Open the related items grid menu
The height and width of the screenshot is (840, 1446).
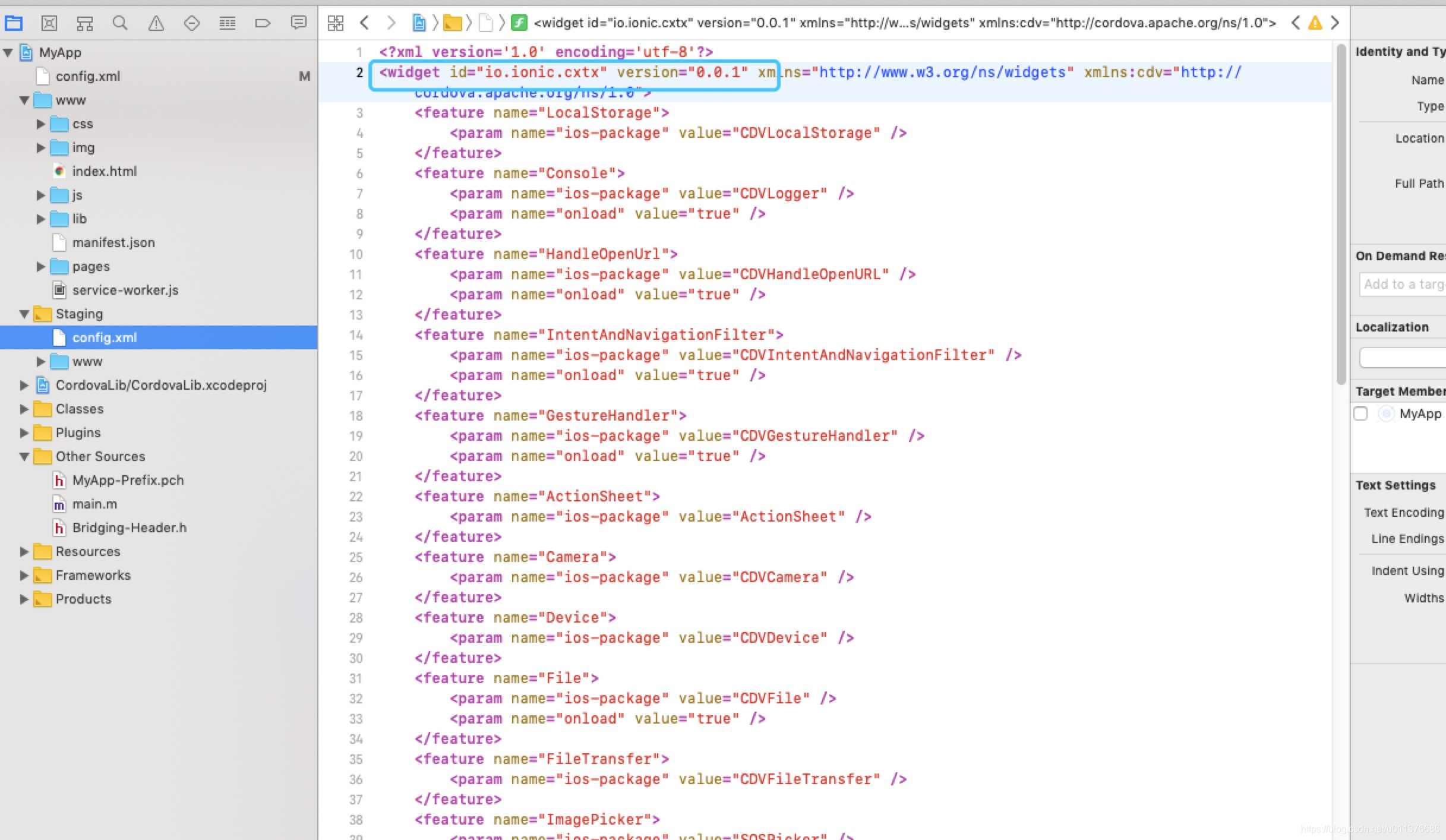click(336, 23)
